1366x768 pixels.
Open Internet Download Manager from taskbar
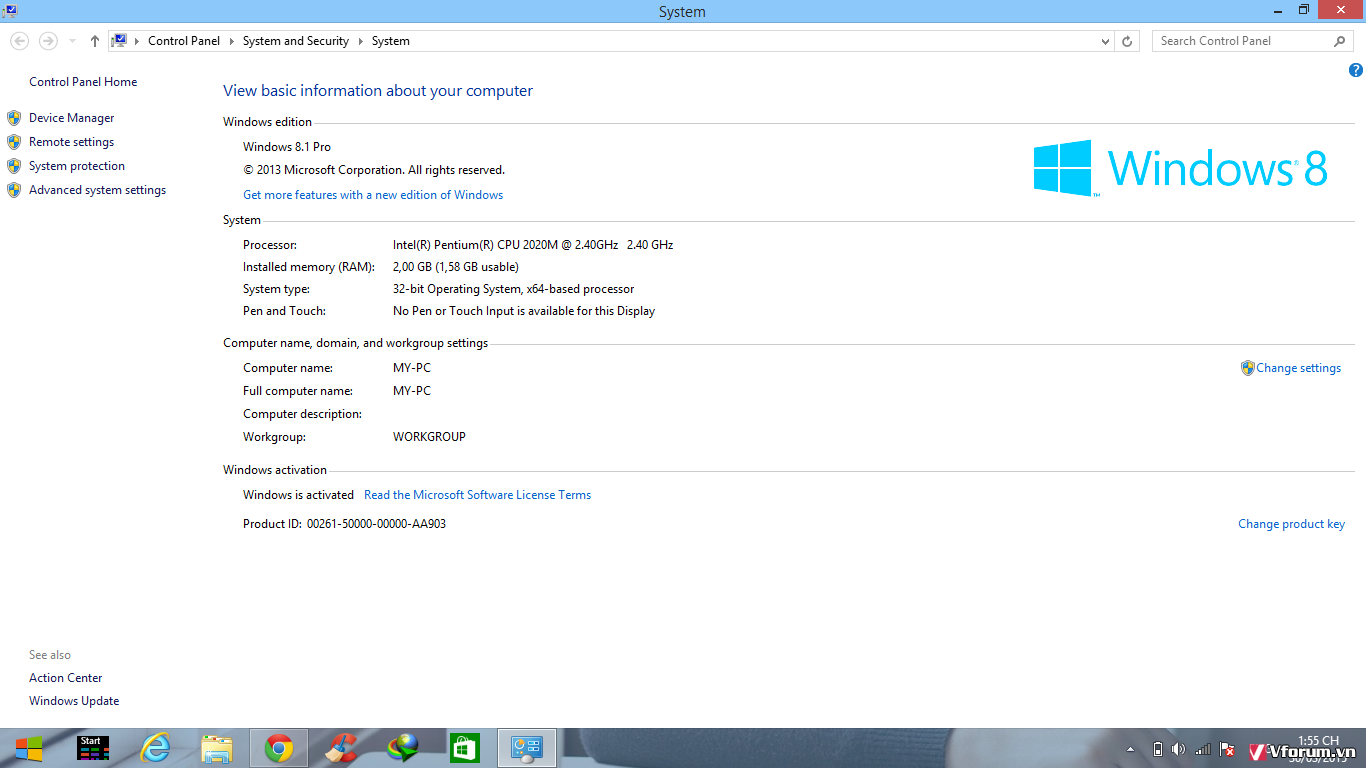(x=403, y=748)
